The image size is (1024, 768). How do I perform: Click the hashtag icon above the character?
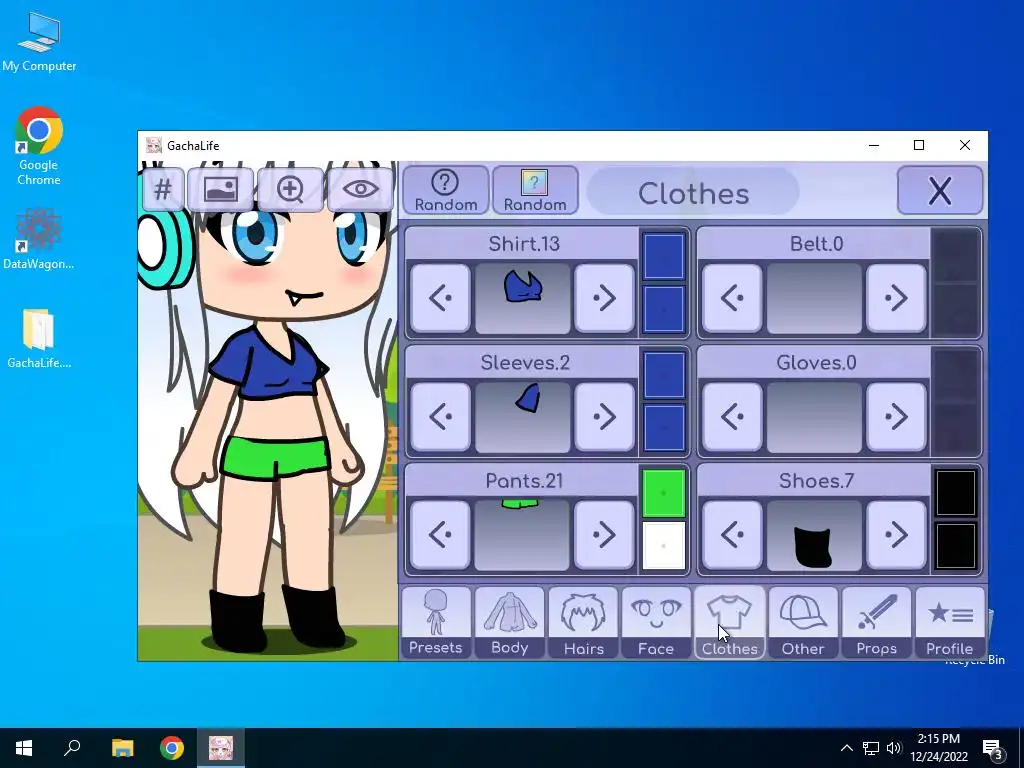coord(163,189)
